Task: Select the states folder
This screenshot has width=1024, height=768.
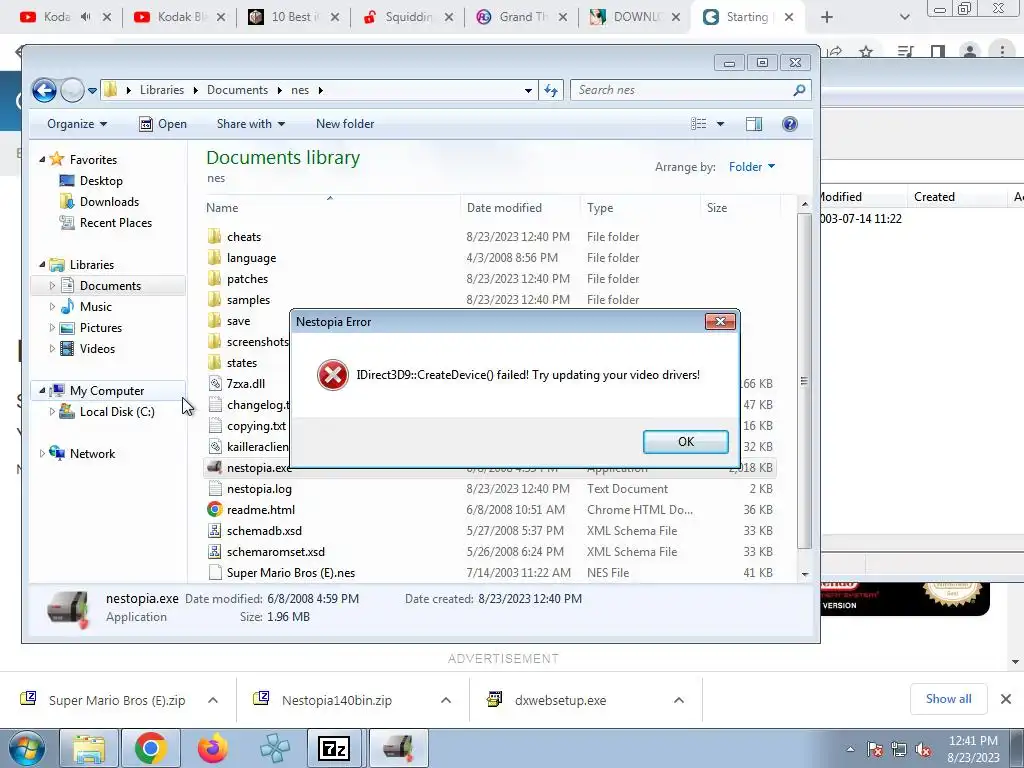Action: pos(242,362)
